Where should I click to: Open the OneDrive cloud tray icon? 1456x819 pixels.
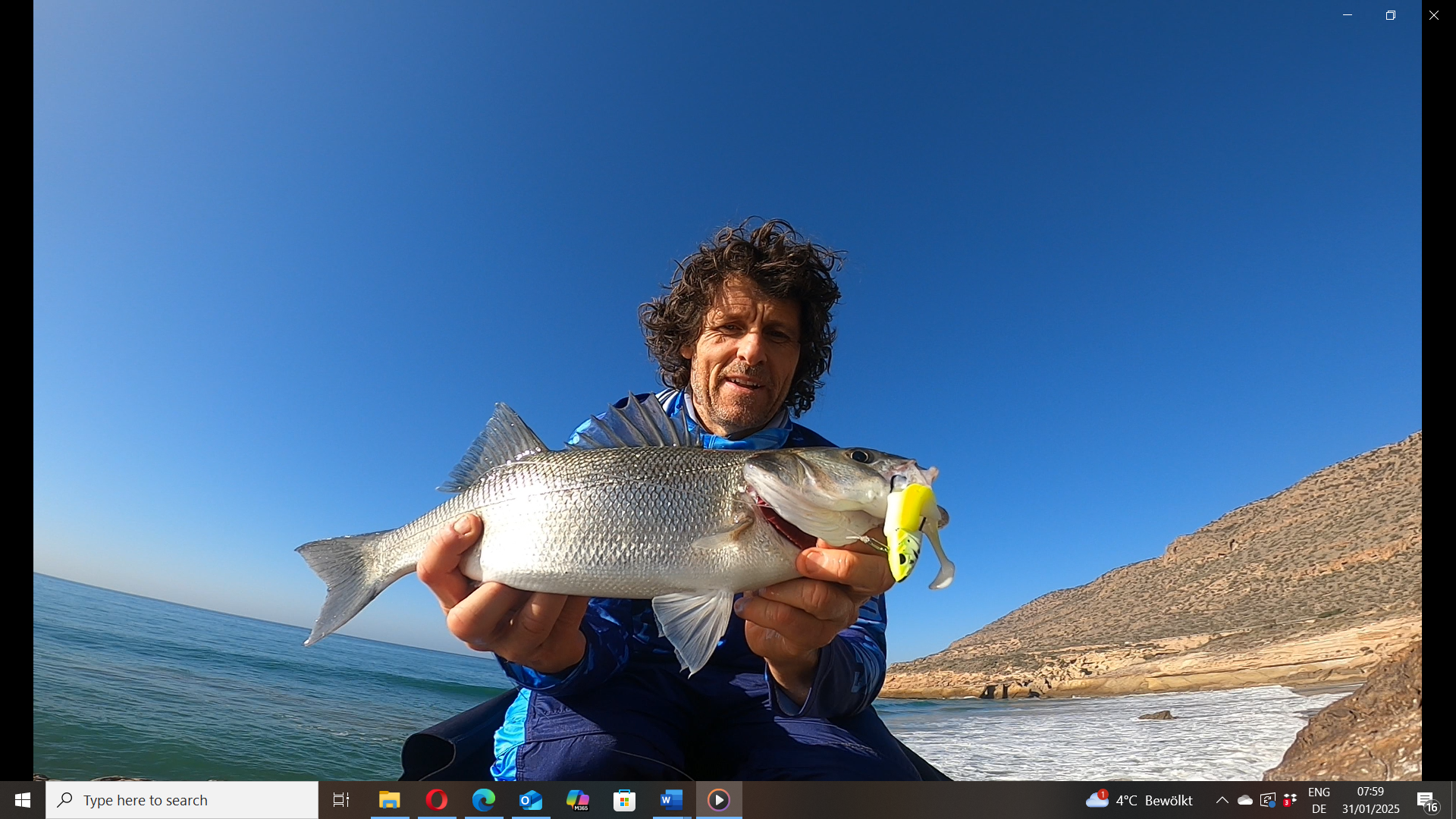coord(1245,800)
